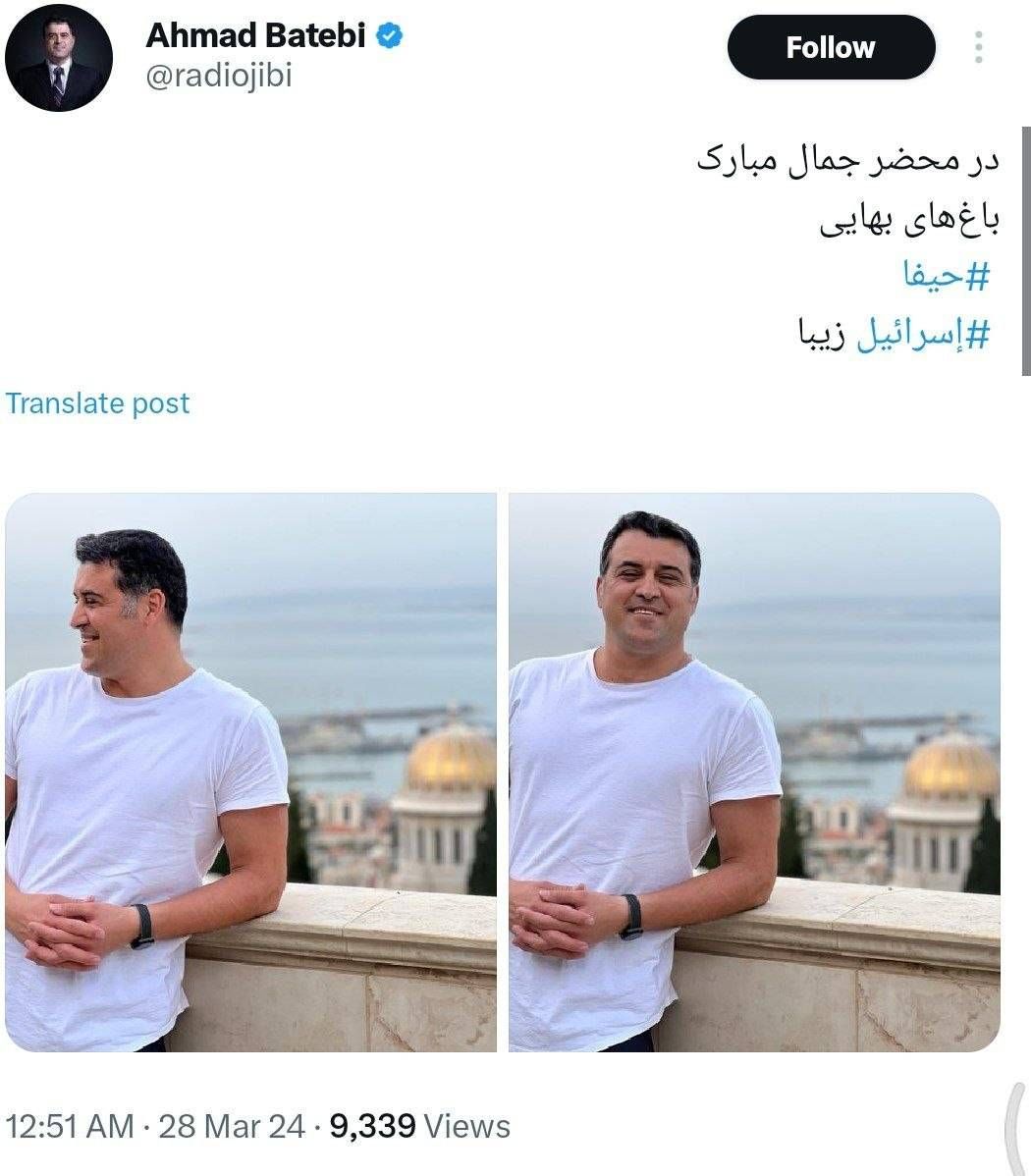Click the 12:51 AM timestamp
Screen dimensions: 1031x1176
(x=70, y=1127)
